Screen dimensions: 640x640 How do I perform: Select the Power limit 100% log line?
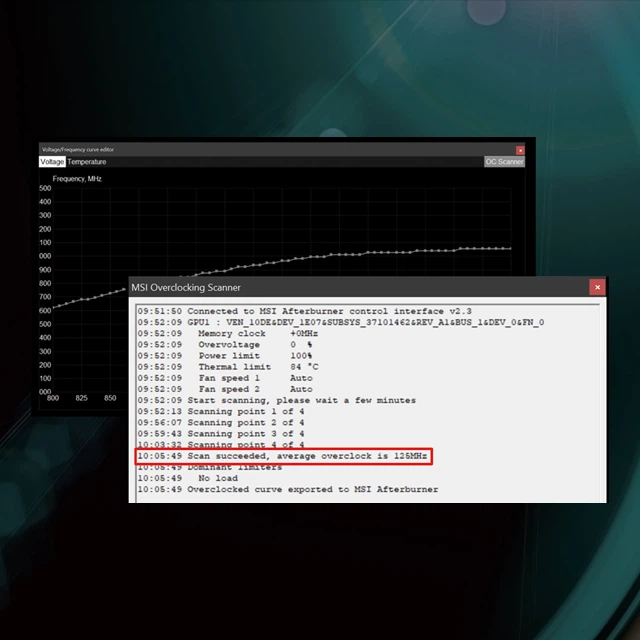(x=225, y=356)
